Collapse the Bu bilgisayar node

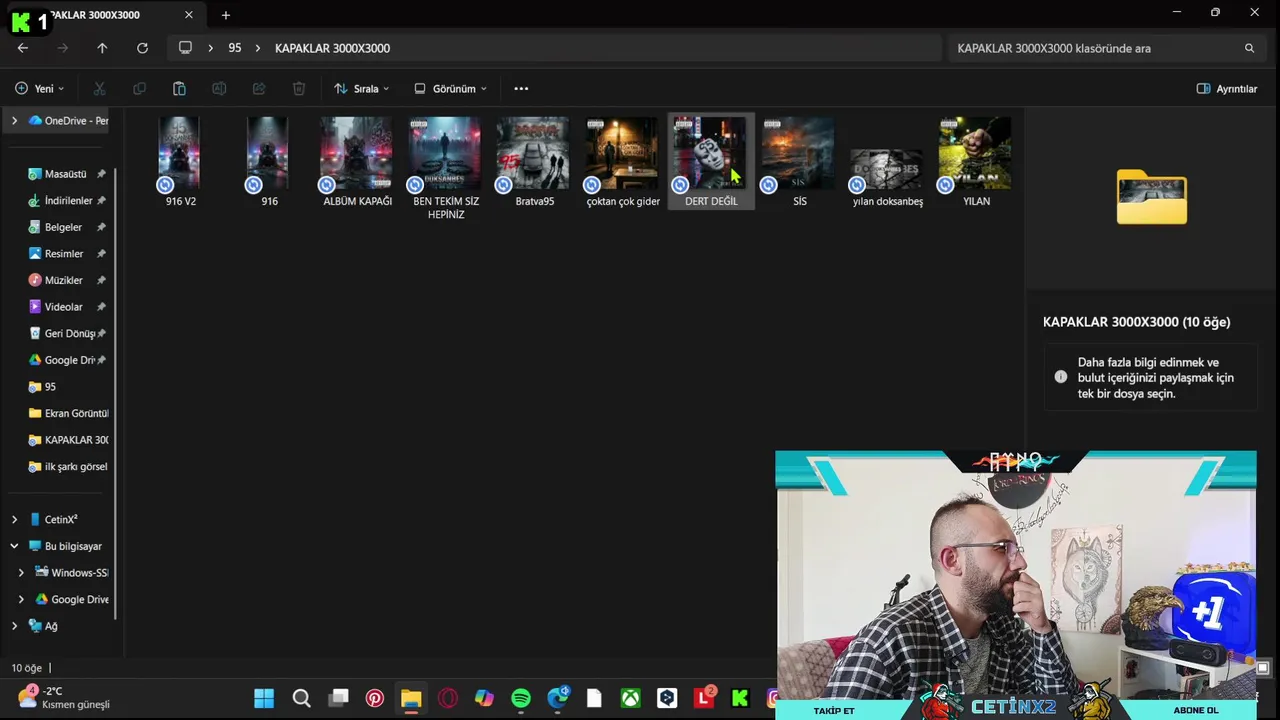pos(14,546)
